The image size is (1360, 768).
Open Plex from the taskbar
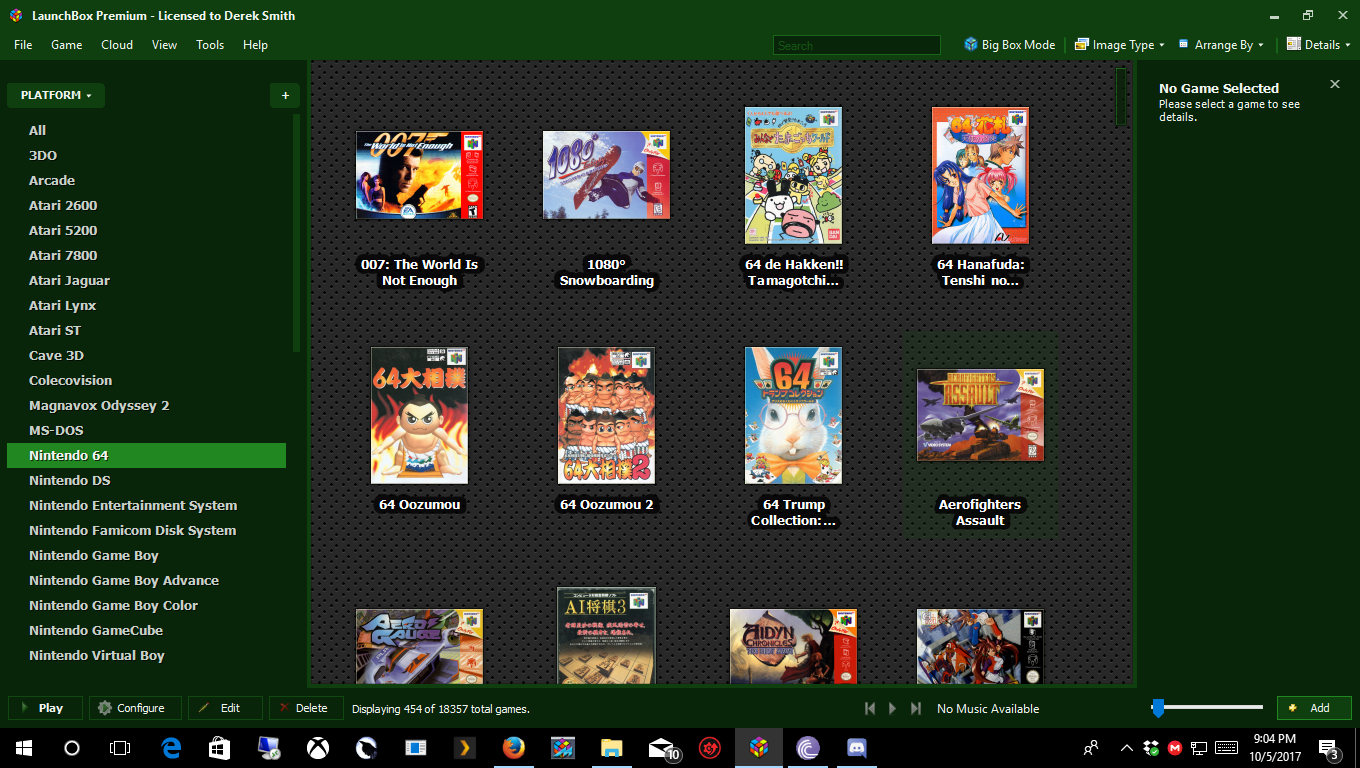[465, 747]
